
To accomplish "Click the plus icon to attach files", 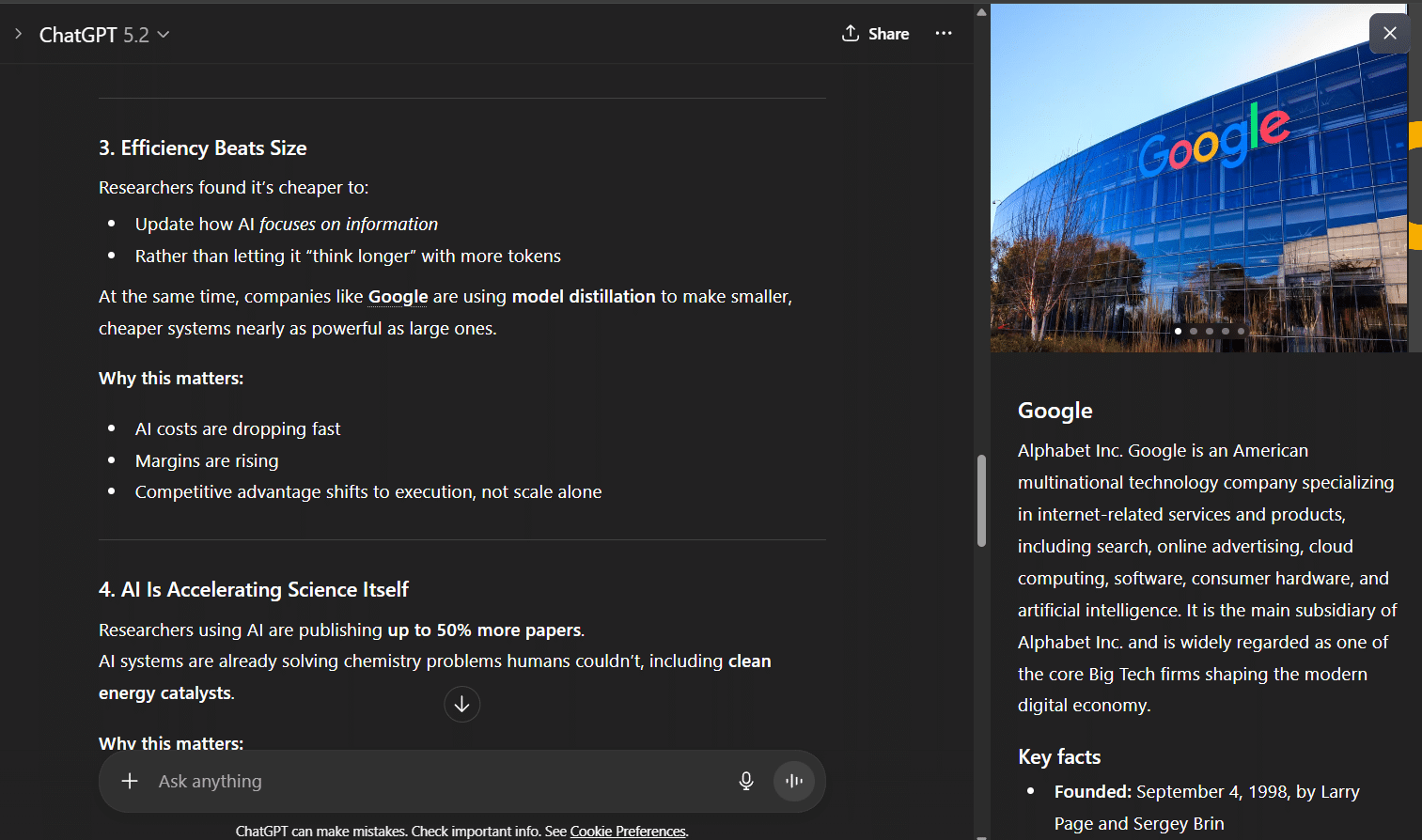I will pyautogui.click(x=130, y=781).
